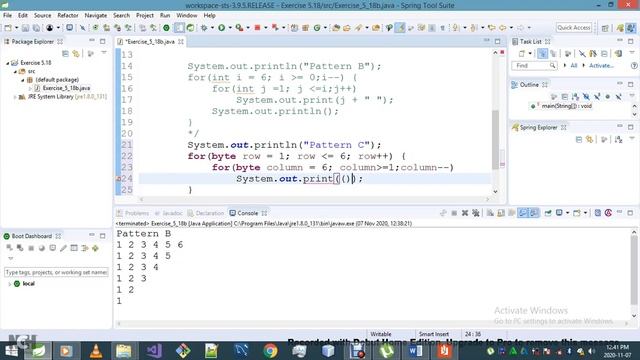Open Package Explorer view menu triangle
The height and width of the screenshot is (360, 640).
[x=104, y=53]
